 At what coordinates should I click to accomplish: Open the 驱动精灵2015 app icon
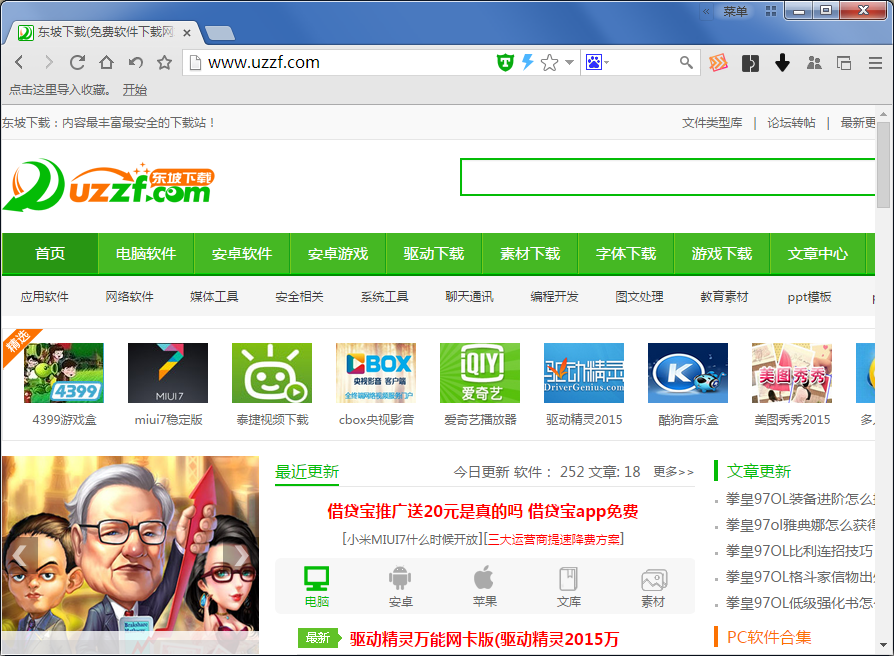[584, 373]
